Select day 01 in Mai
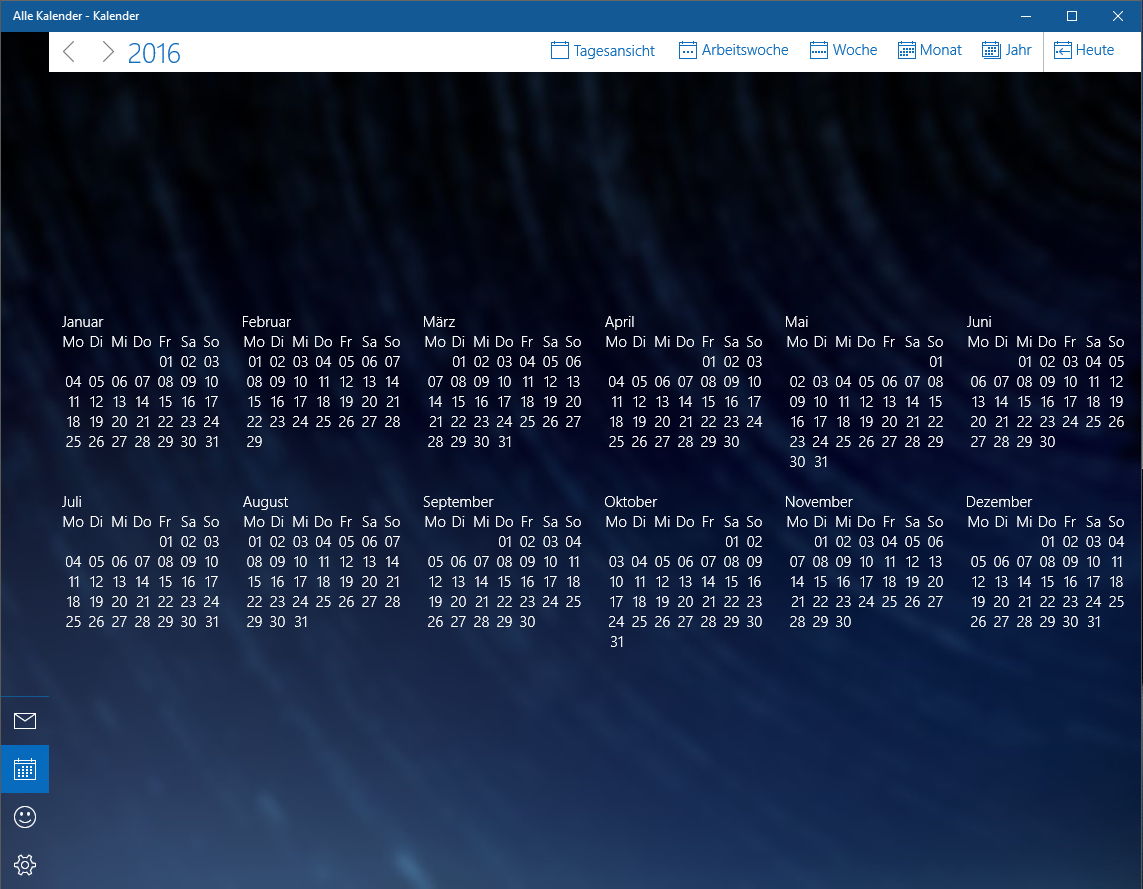 pos(935,362)
